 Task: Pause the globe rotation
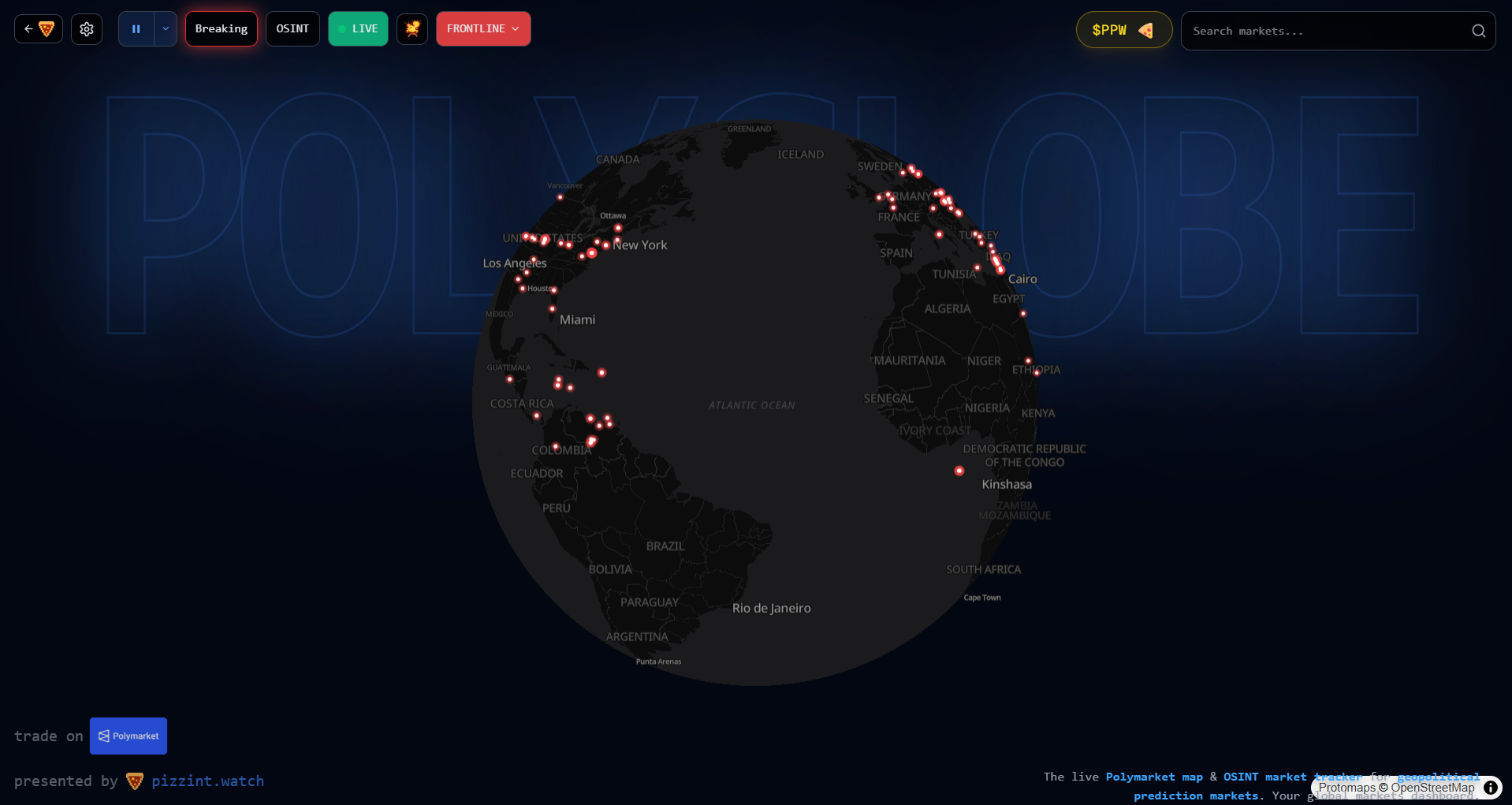click(136, 29)
